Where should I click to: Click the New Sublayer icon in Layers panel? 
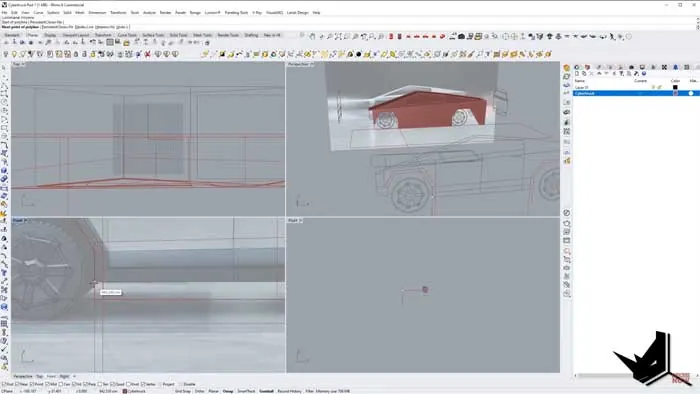coord(584,74)
